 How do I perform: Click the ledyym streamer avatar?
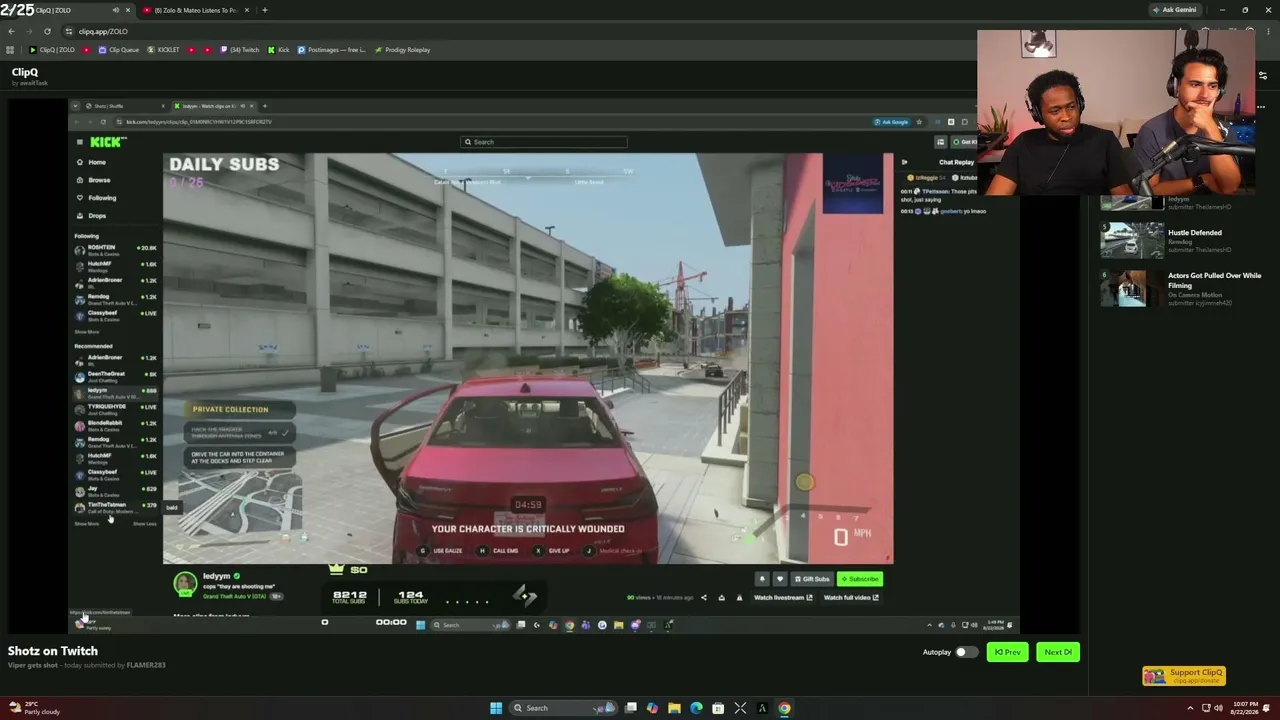click(x=185, y=584)
